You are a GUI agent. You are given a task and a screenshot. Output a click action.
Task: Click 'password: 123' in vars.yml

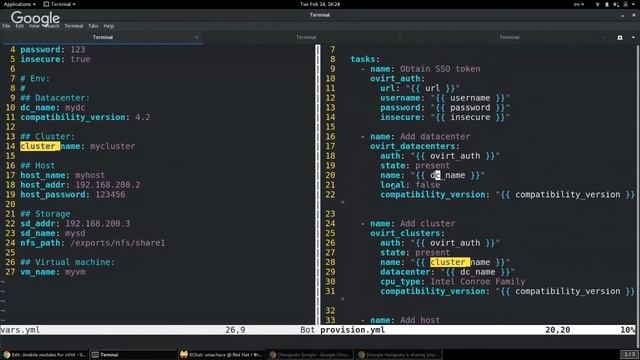[53, 49]
